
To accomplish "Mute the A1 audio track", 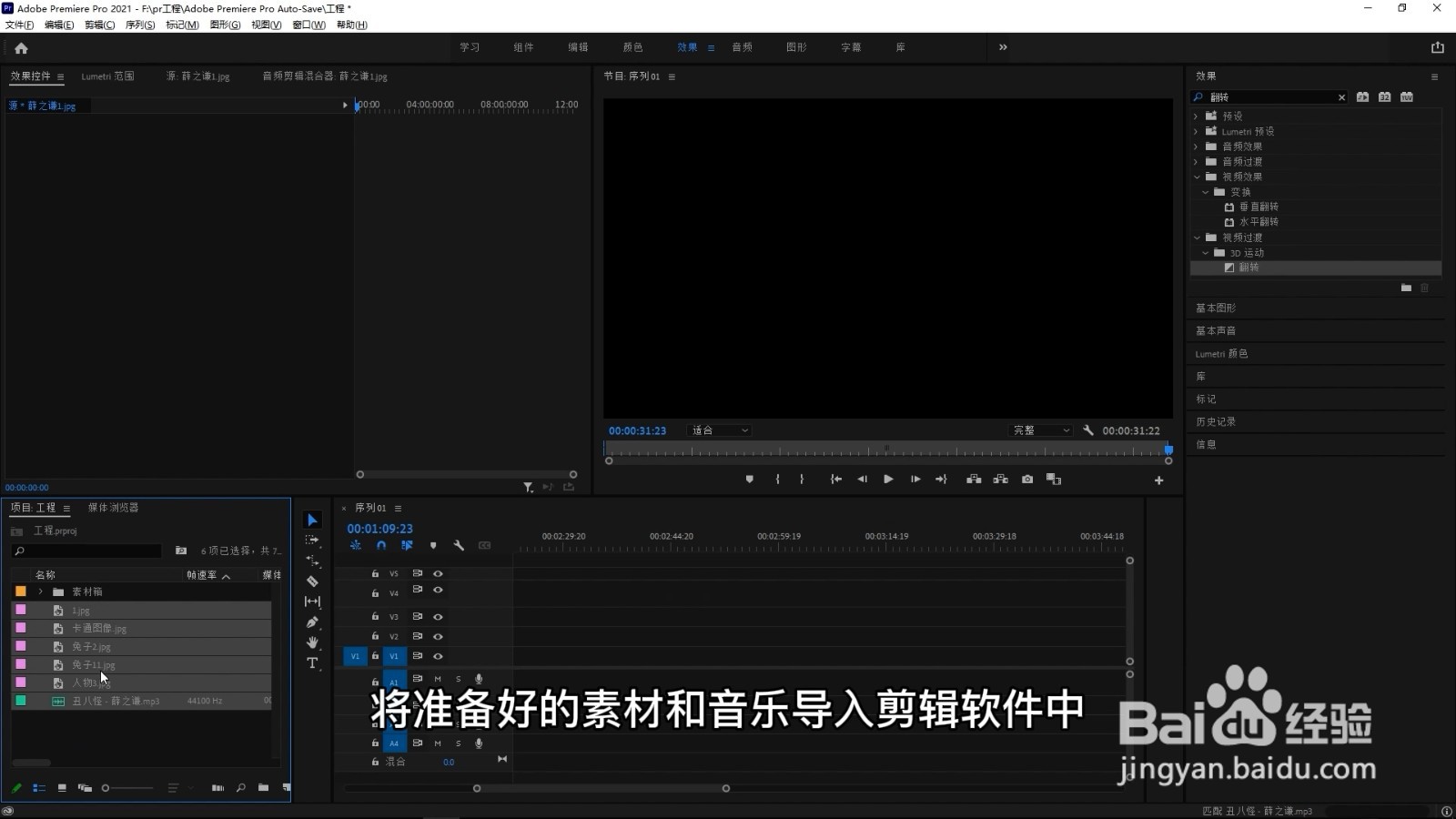I will (438, 679).
